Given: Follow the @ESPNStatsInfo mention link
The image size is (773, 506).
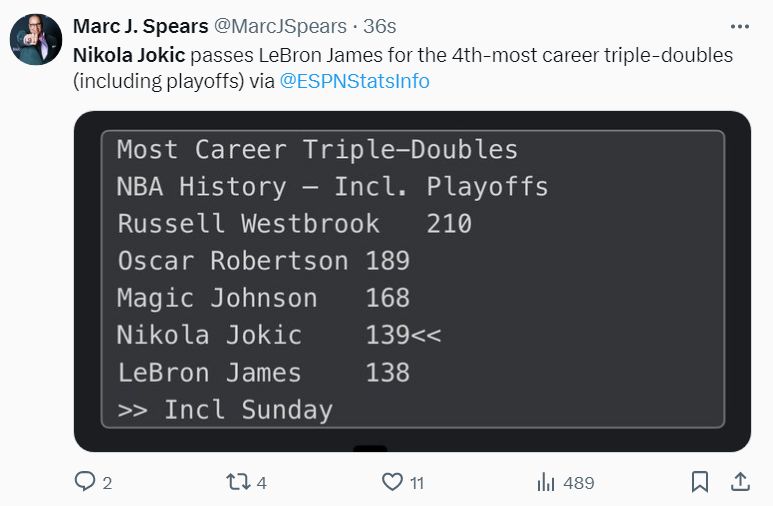Looking at the screenshot, I should [x=355, y=81].
